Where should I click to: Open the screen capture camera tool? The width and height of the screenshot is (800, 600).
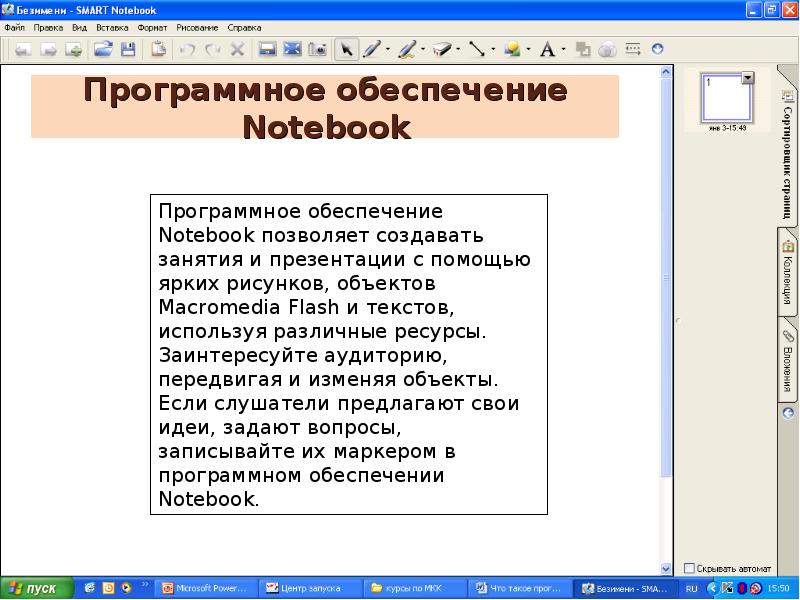point(317,48)
